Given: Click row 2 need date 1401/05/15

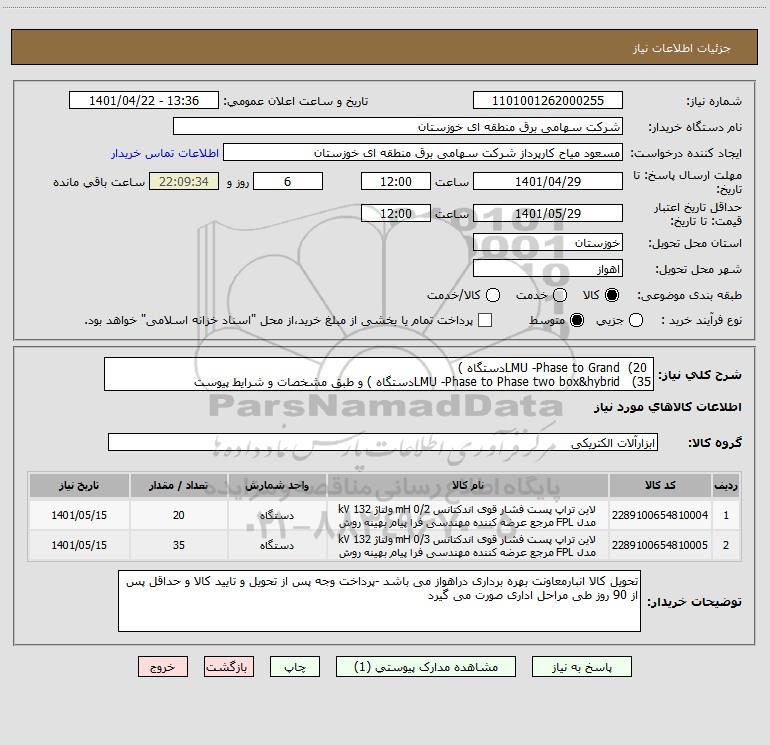Looking at the screenshot, I should 79,545.
